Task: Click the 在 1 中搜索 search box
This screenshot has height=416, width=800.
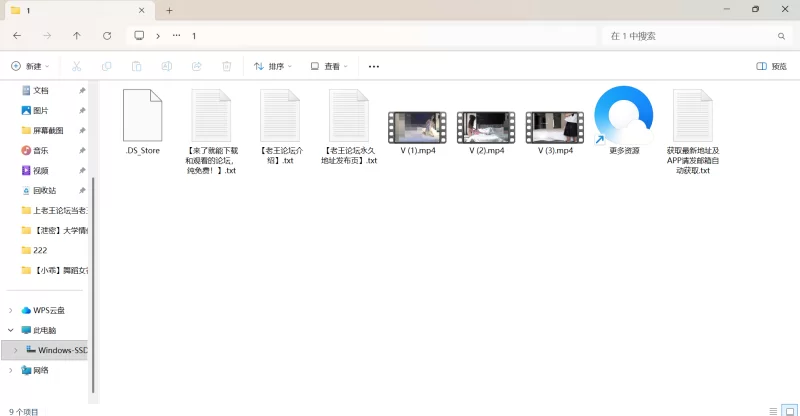Action: (690, 35)
